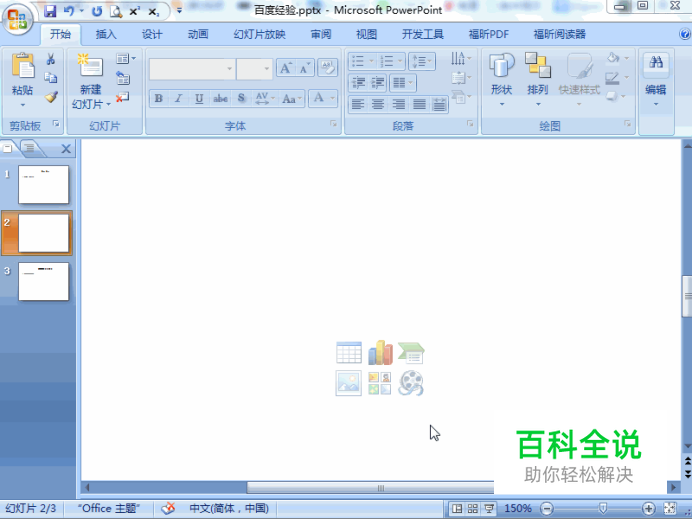Open the columns button in the paragraph group

coord(402,83)
